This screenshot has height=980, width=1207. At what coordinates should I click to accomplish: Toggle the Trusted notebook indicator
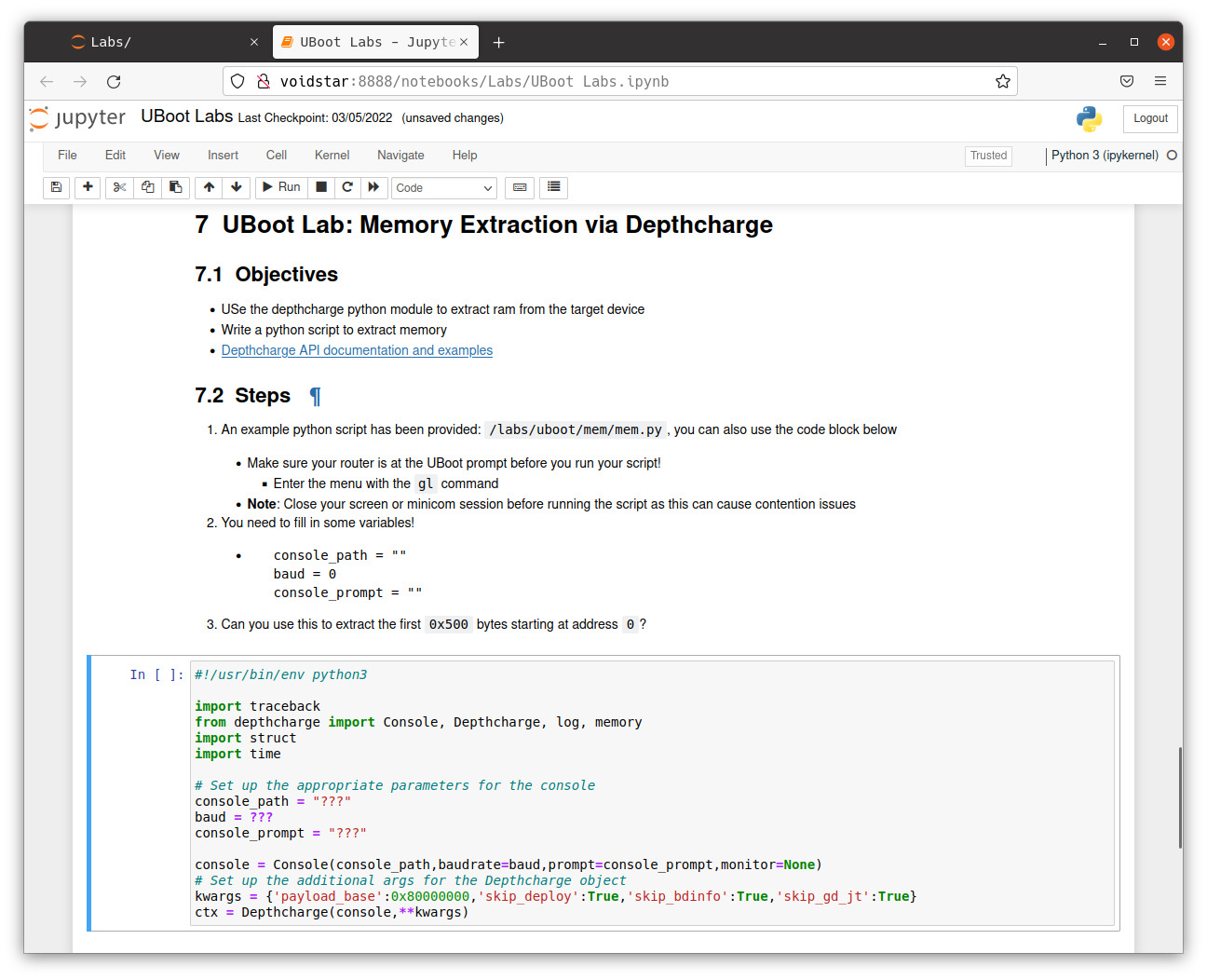(988, 156)
